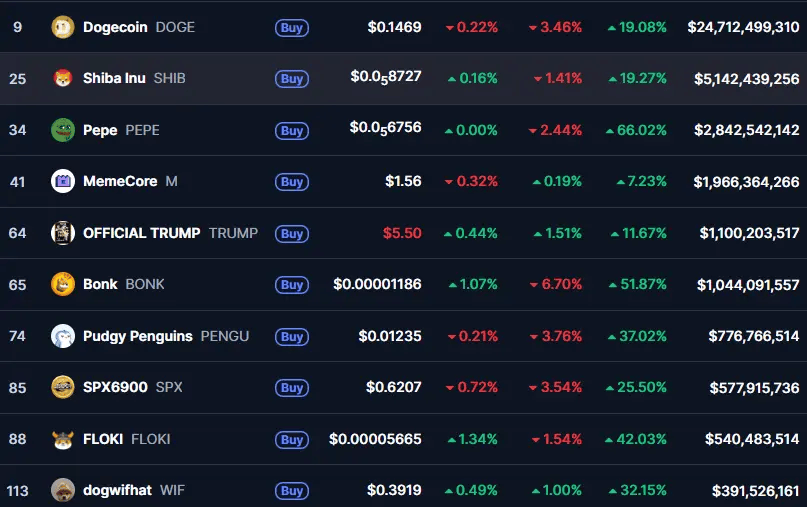Click the SPX6900 price value $0.6207
Viewport: 807px width, 507px height.
coord(393,387)
